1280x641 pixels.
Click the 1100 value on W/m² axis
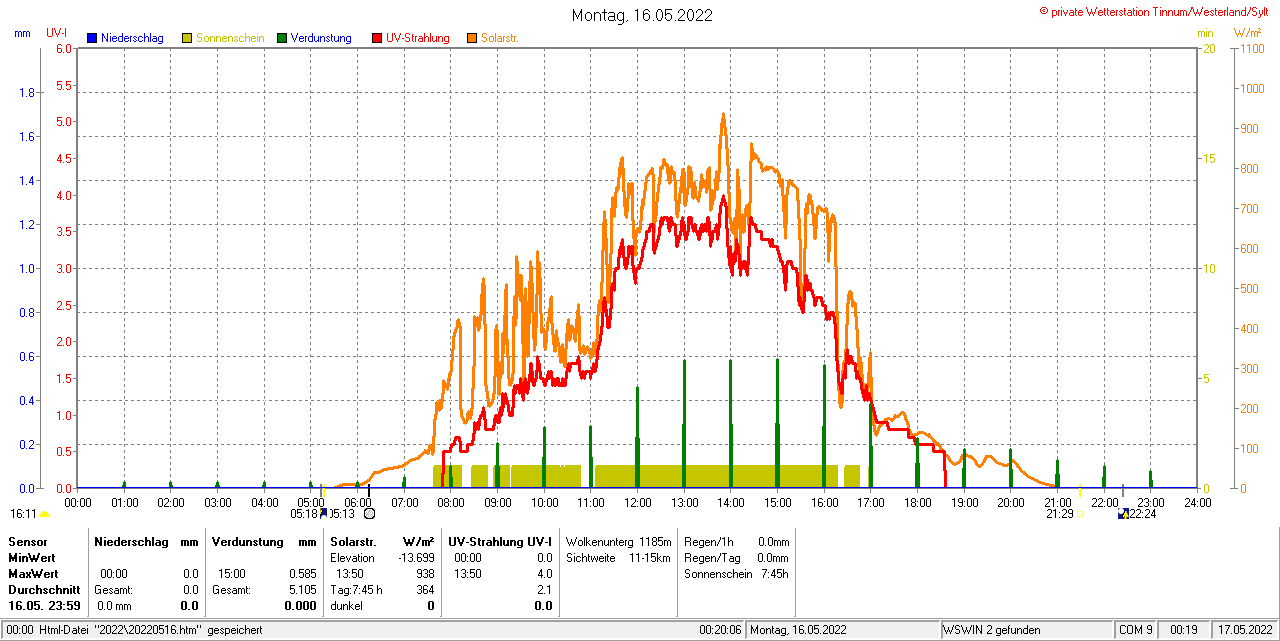1250,48
